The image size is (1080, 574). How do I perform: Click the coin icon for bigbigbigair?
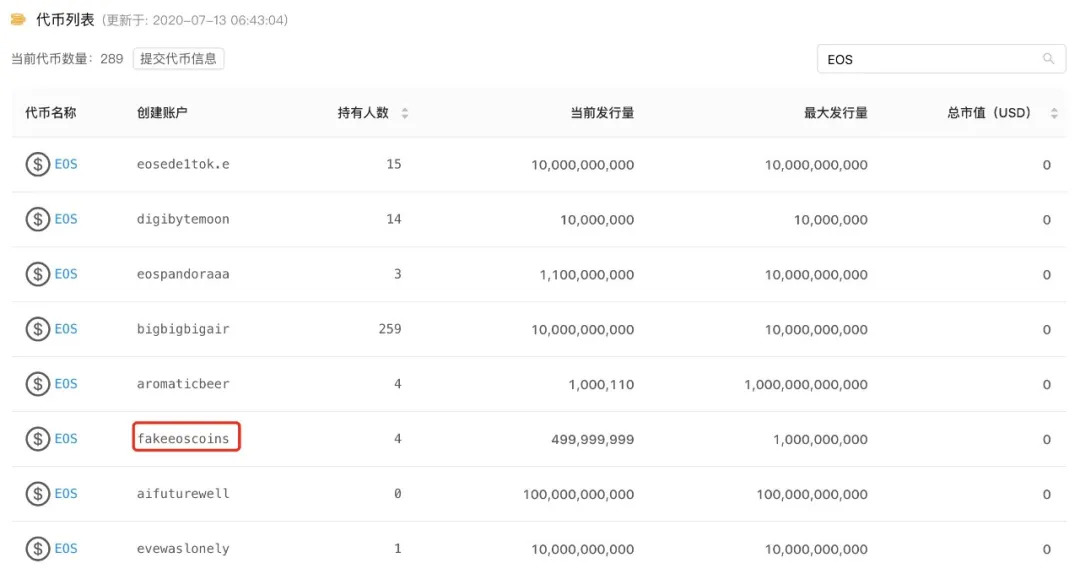tap(38, 329)
